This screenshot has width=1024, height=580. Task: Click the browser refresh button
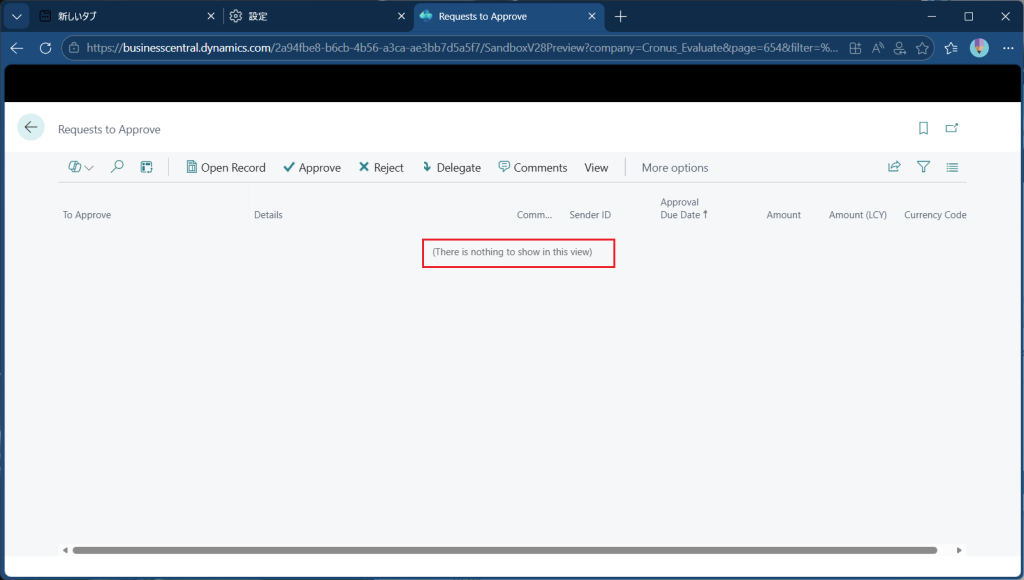click(45, 48)
